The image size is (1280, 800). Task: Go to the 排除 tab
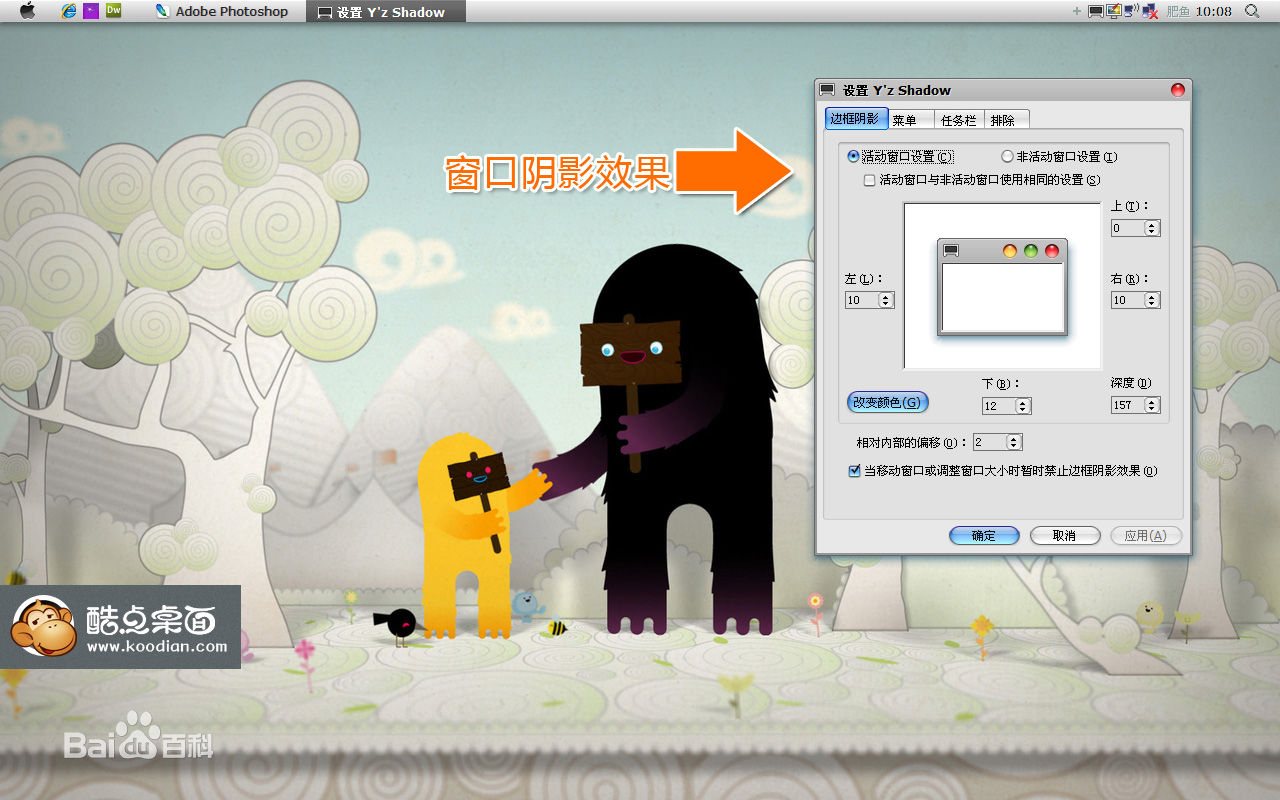pos(1006,120)
